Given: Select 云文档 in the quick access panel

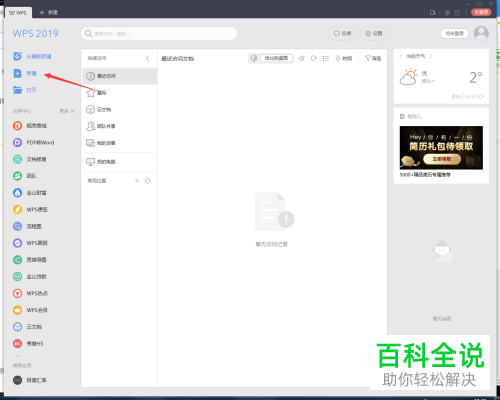Looking at the screenshot, I should 119,109.
